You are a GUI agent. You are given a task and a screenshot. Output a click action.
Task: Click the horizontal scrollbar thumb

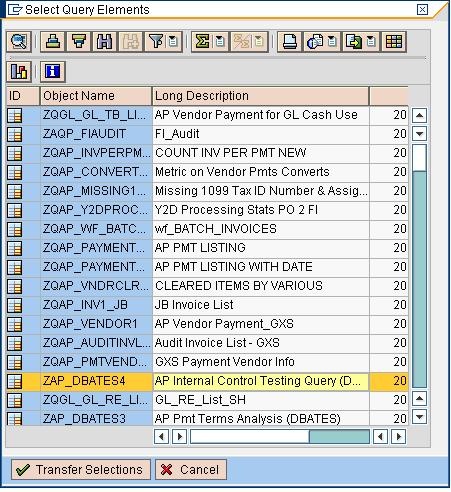coord(339,436)
